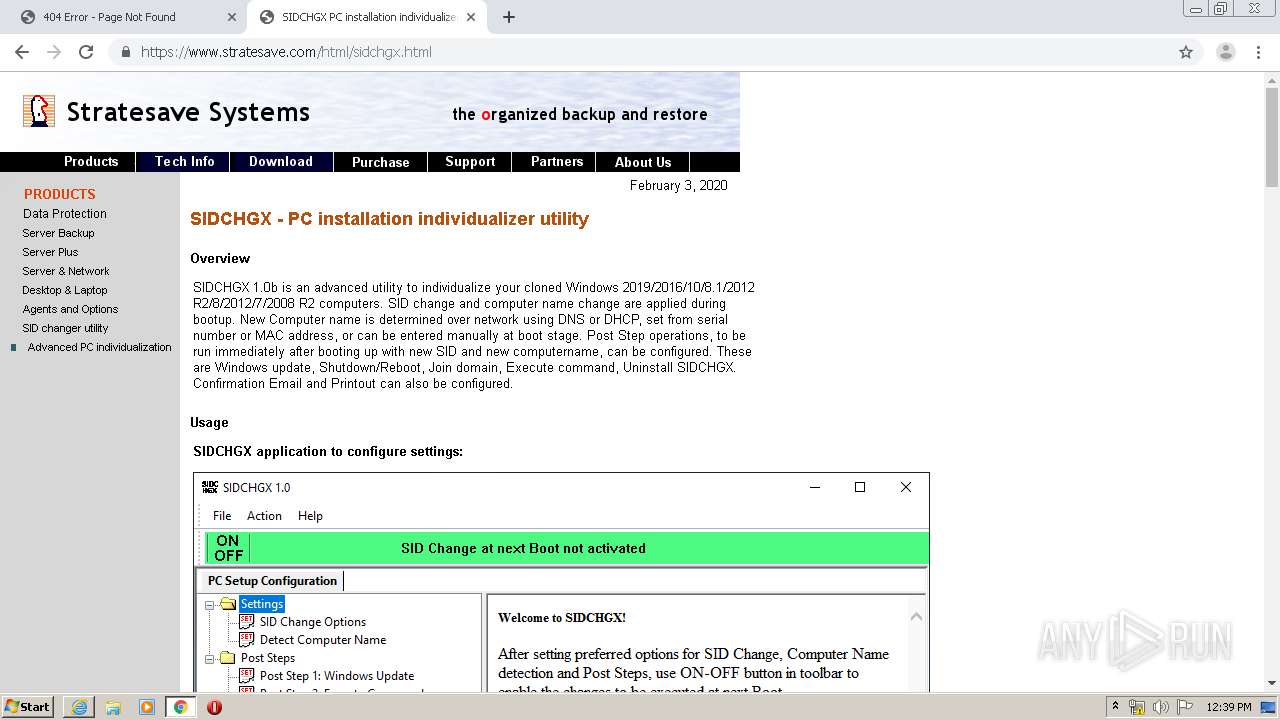Bookmark this page with the star icon

click(x=1186, y=52)
